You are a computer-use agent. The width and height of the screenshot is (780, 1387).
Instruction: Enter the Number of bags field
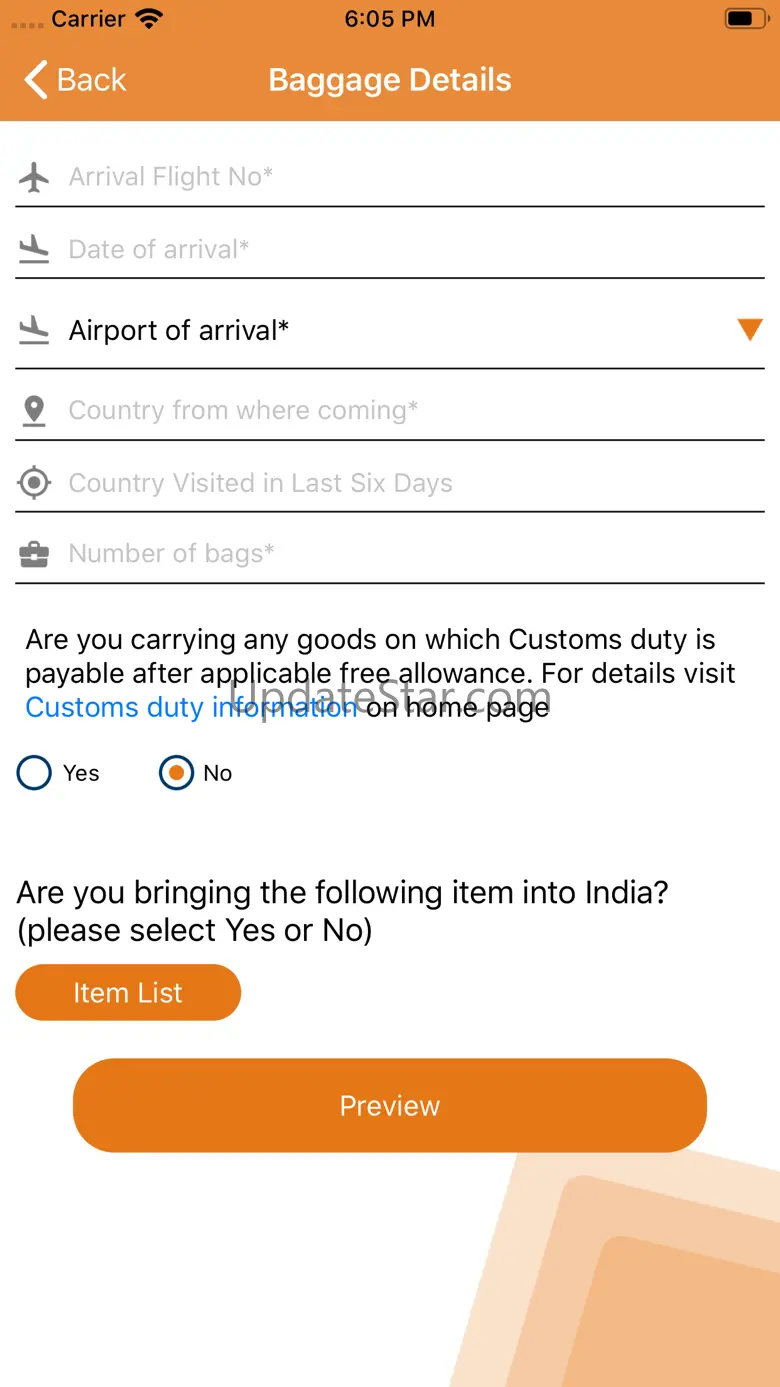point(400,554)
